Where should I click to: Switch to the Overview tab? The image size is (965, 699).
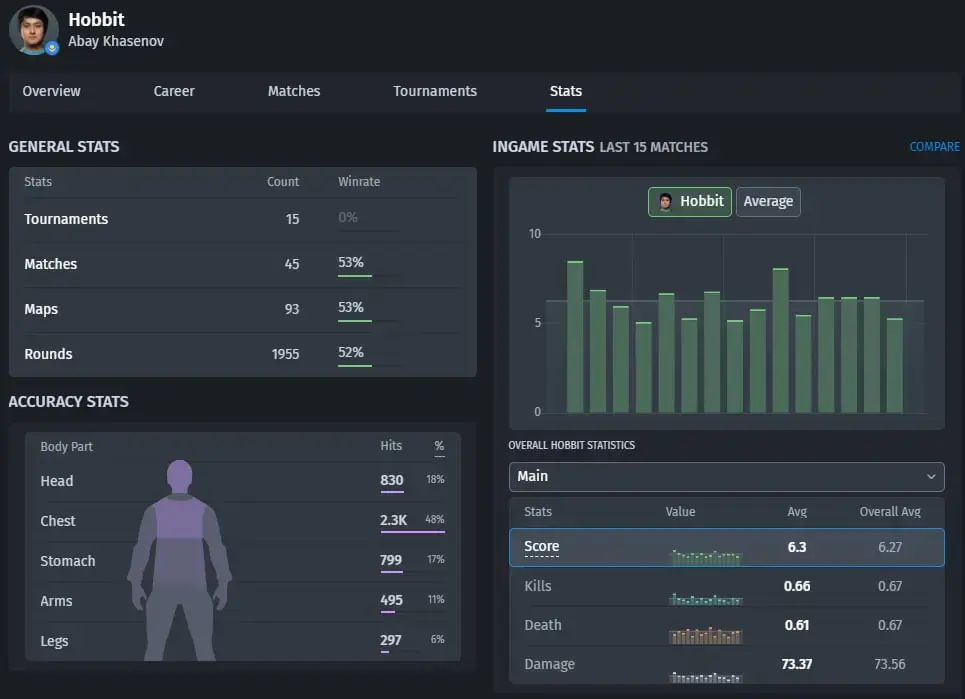(52, 91)
